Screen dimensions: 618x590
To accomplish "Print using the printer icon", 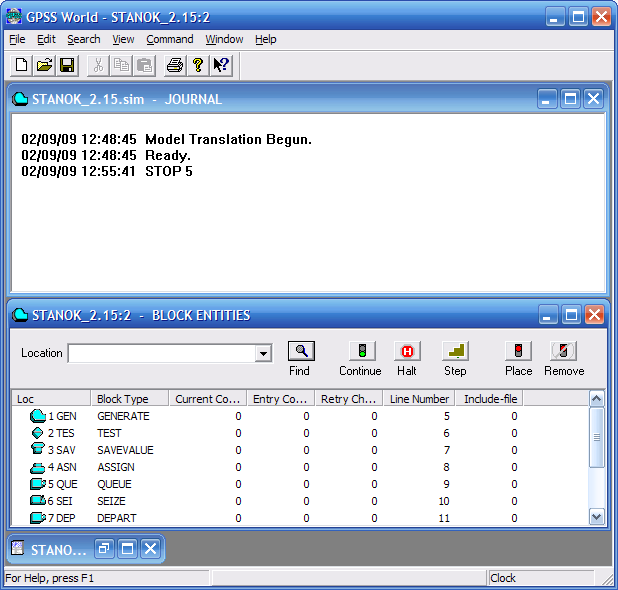I will coord(175,65).
